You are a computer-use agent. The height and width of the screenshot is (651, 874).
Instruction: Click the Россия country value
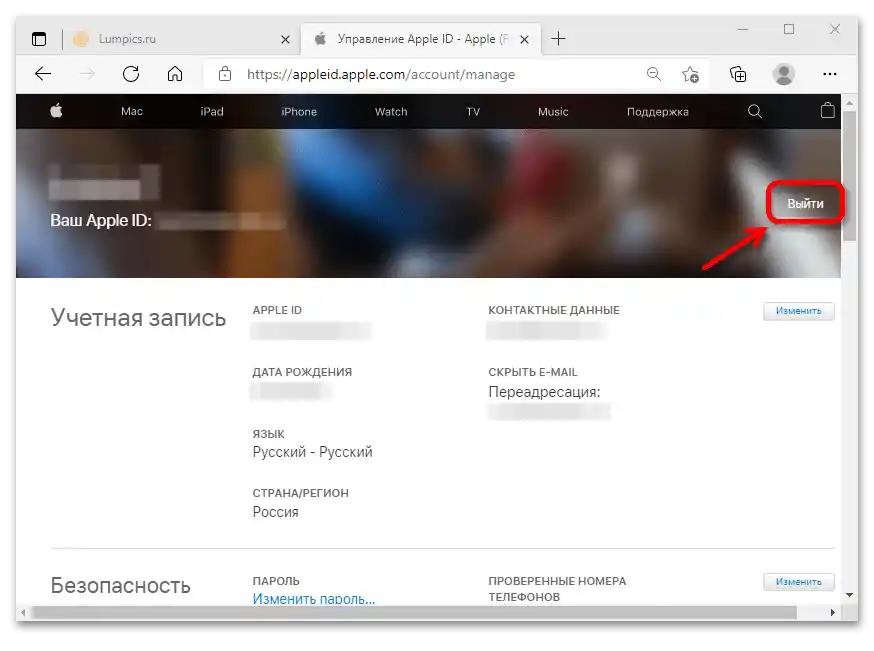coord(275,512)
